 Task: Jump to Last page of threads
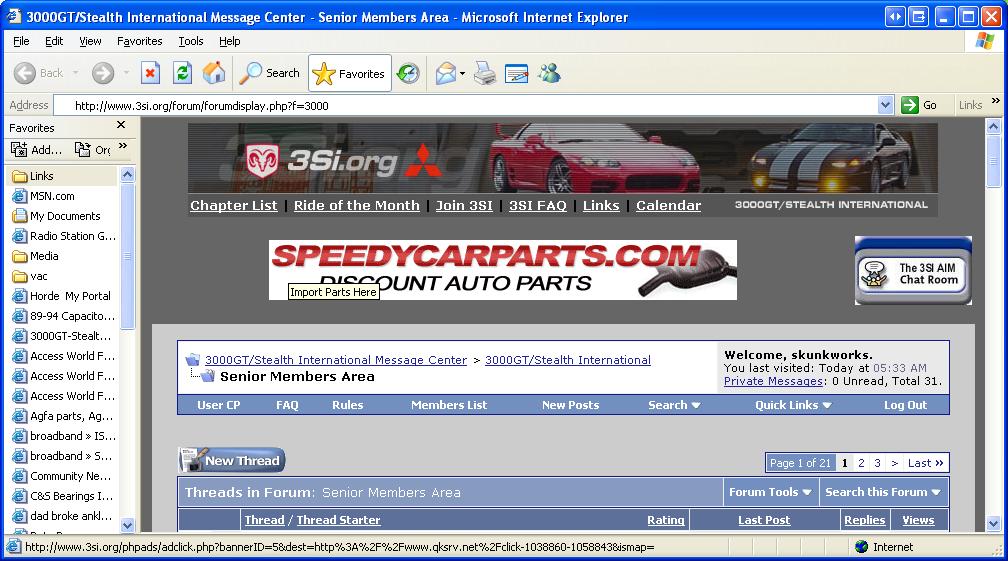pyautogui.click(x=925, y=463)
